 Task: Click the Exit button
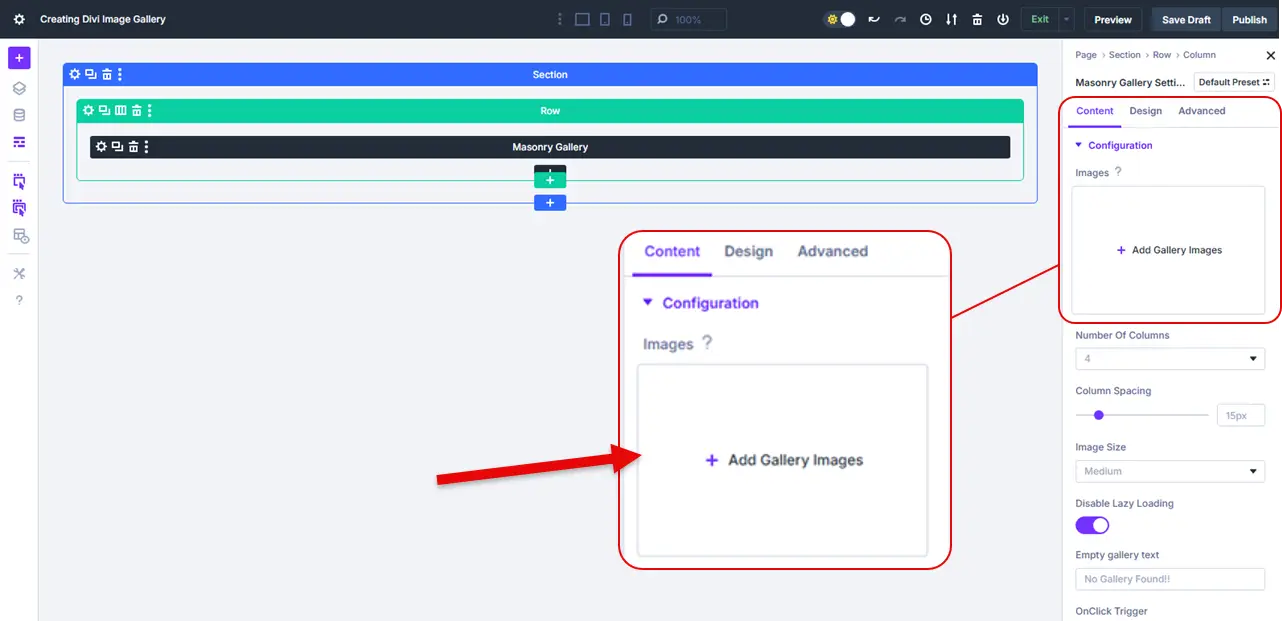[1040, 19]
